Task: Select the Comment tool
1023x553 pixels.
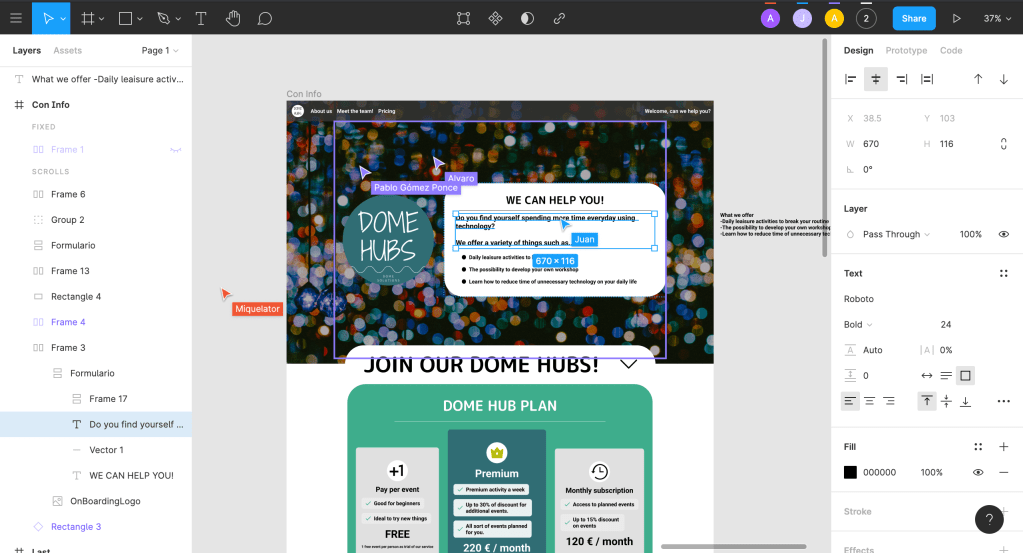Action: 265,18
